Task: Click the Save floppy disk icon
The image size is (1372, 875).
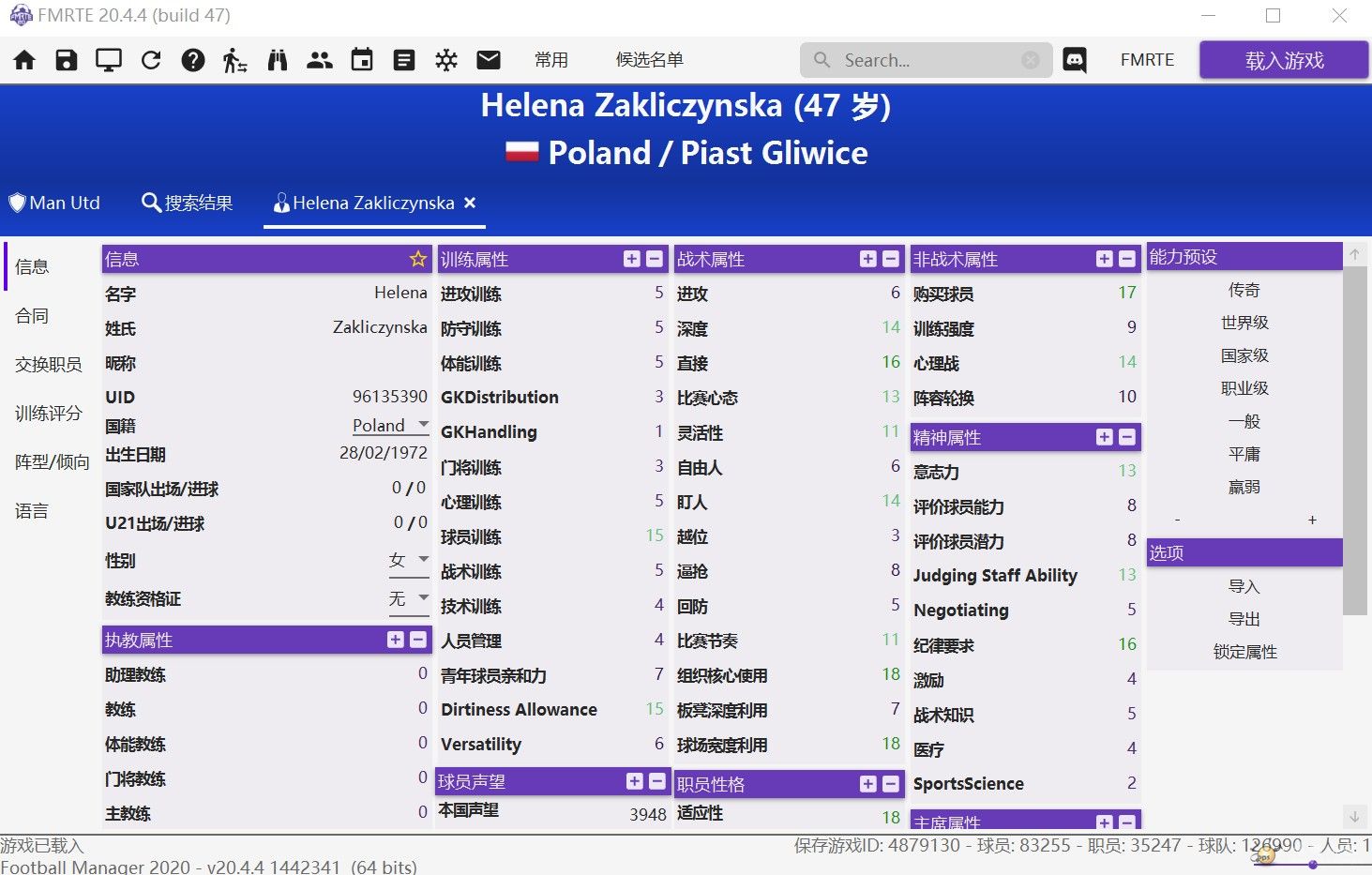Action: click(x=67, y=60)
